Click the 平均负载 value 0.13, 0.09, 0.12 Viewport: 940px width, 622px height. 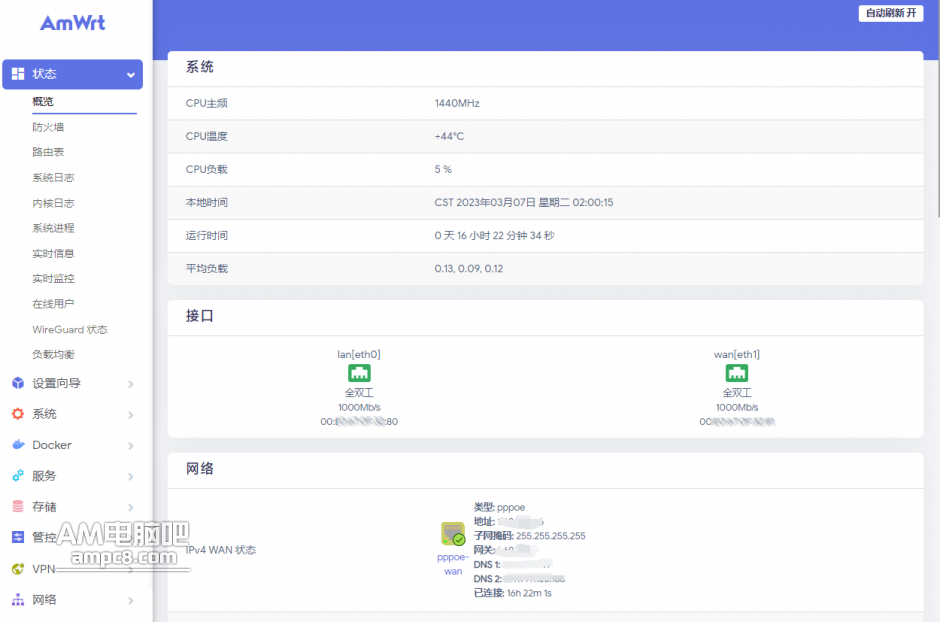point(469,268)
